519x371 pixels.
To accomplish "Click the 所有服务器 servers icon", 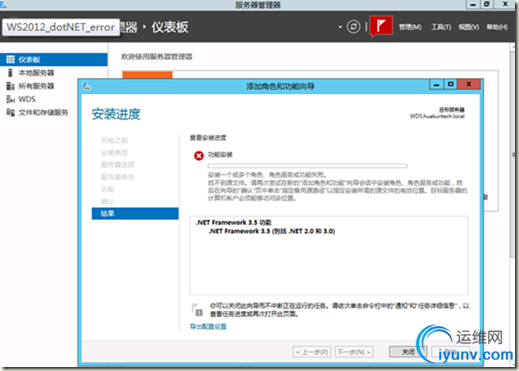I will [x=10, y=86].
